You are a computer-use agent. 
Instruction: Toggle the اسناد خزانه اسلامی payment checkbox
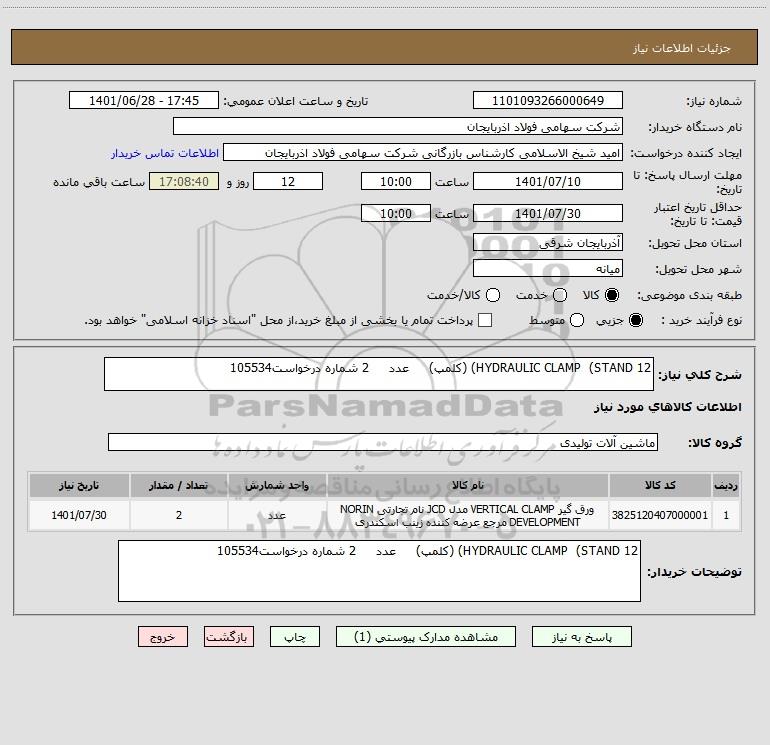click(485, 320)
